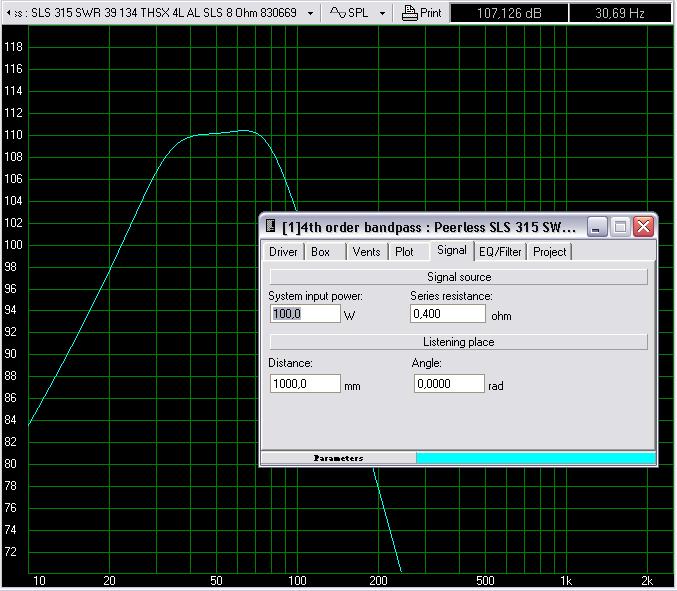Viewport: 677px width, 591px height.
Task: Click the Print button
Action: pyautogui.click(x=421, y=13)
